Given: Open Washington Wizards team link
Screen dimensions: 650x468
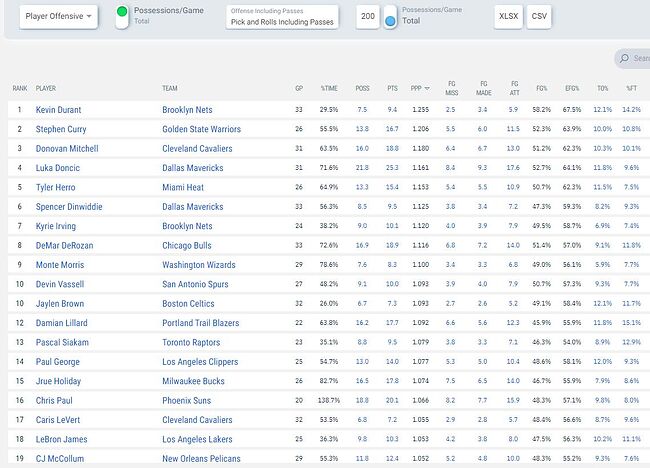Looking at the screenshot, I should pos(199,265).
